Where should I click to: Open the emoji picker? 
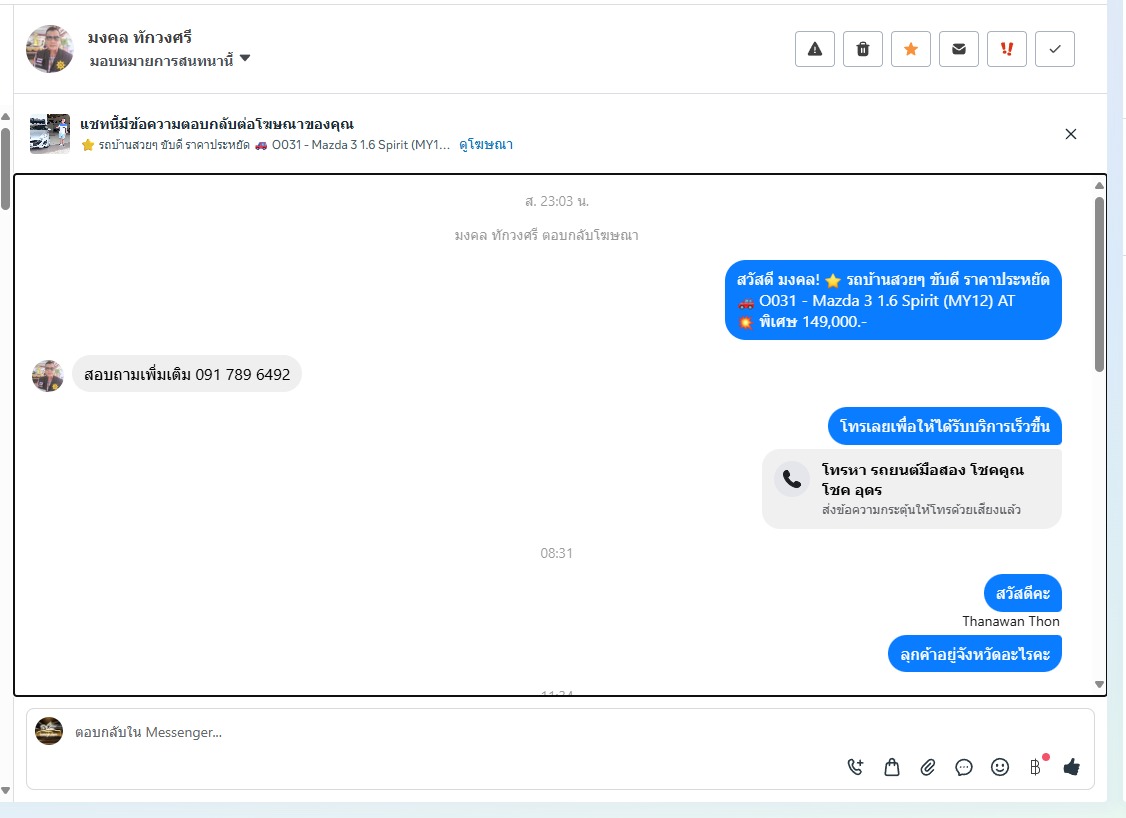1000,767
